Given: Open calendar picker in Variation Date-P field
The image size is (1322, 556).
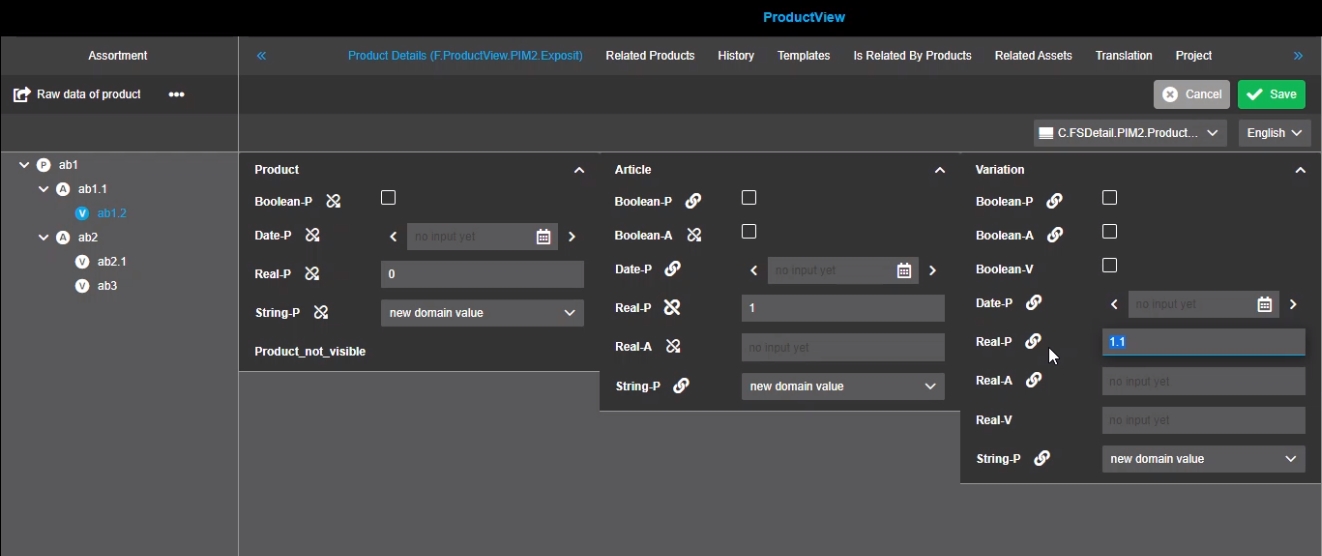Looking at the screenshot, I should tap(1264, 304).
